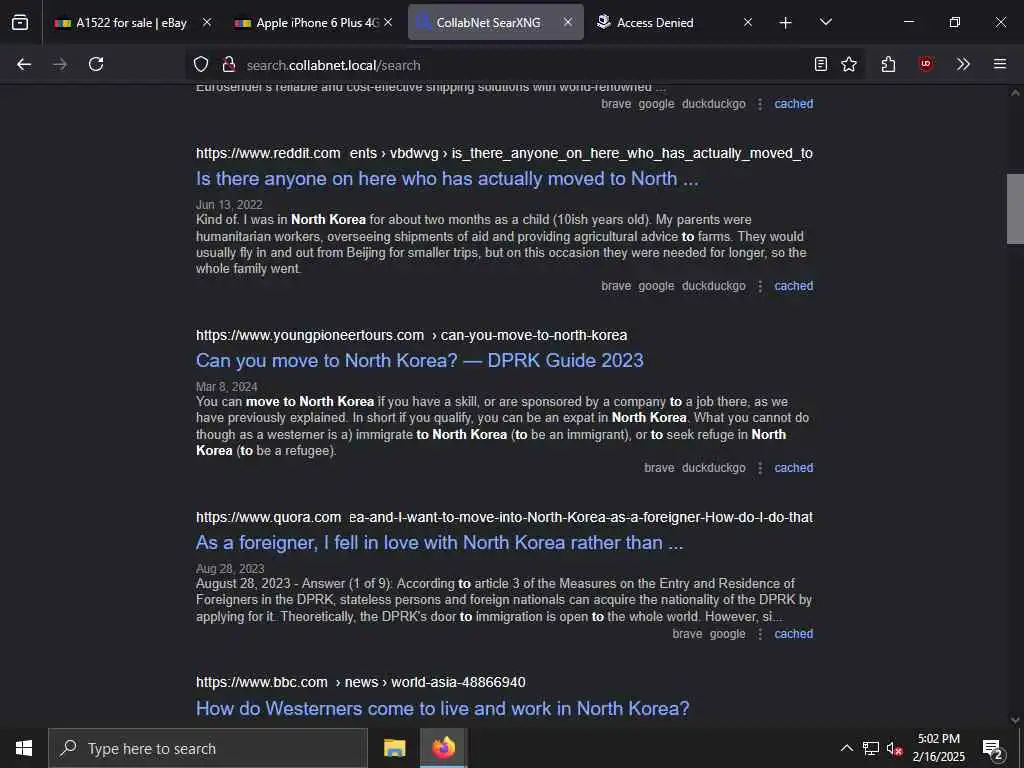Click the muted volume tray icon
Image resolution: width=1024 pixels, height=768 pixels.
(894, 748)
